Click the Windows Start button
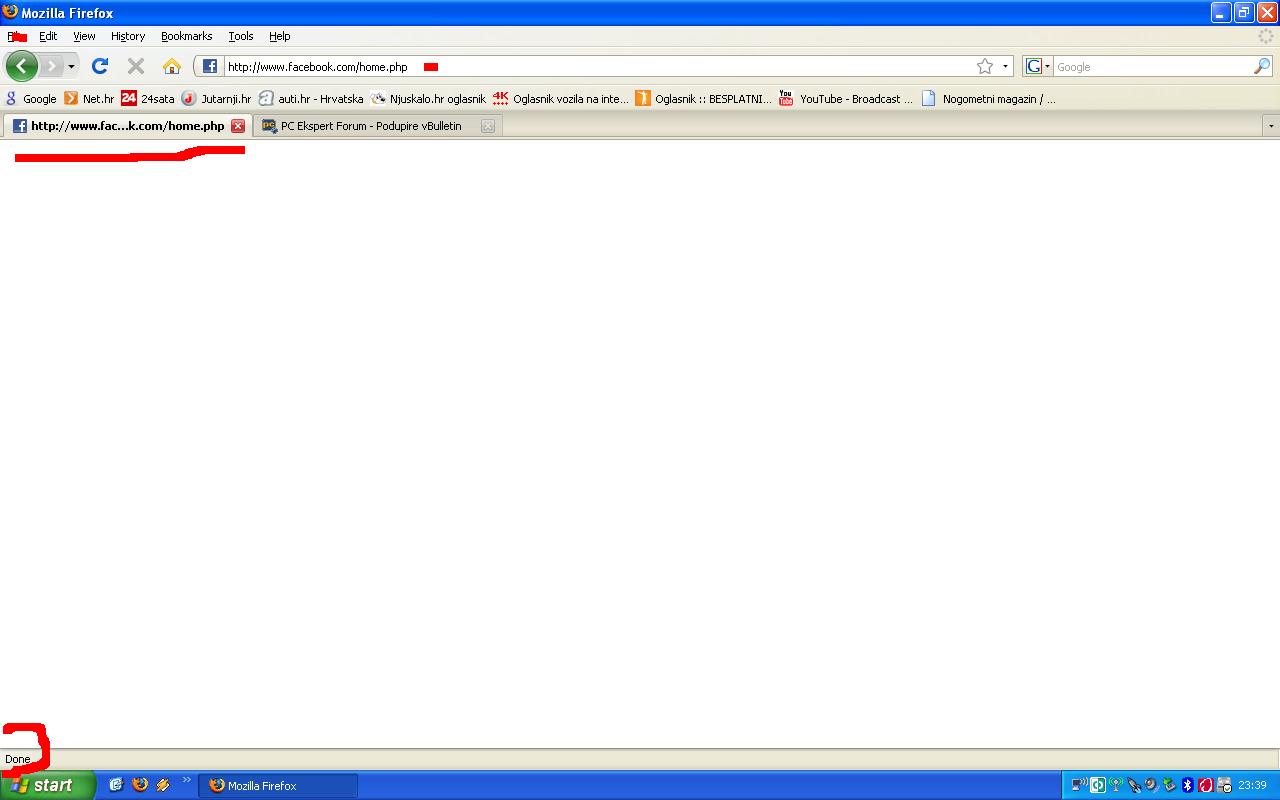This screenshot has width=1280, height=800. coord(48,786)
